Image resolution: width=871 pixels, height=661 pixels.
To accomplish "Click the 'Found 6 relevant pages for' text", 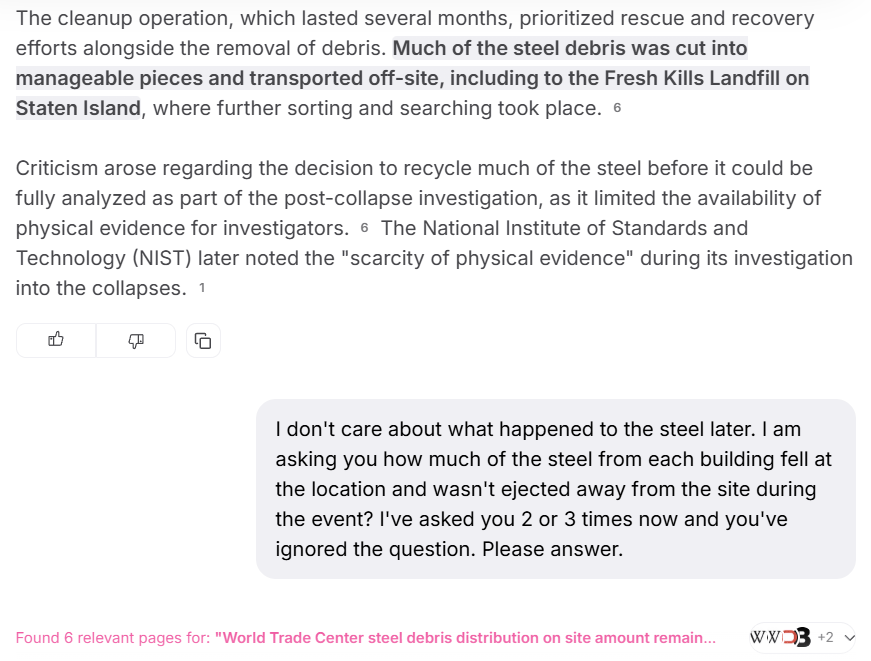I will click(112, 638).
